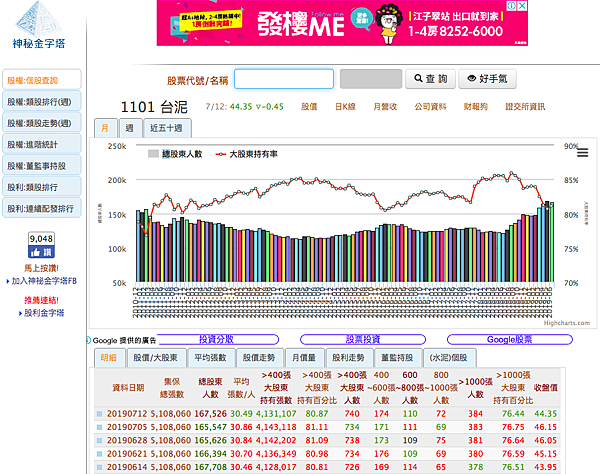The image size is (600, 474).
Task: Click row marker icon for 20190705
Action: click(99, 427)
